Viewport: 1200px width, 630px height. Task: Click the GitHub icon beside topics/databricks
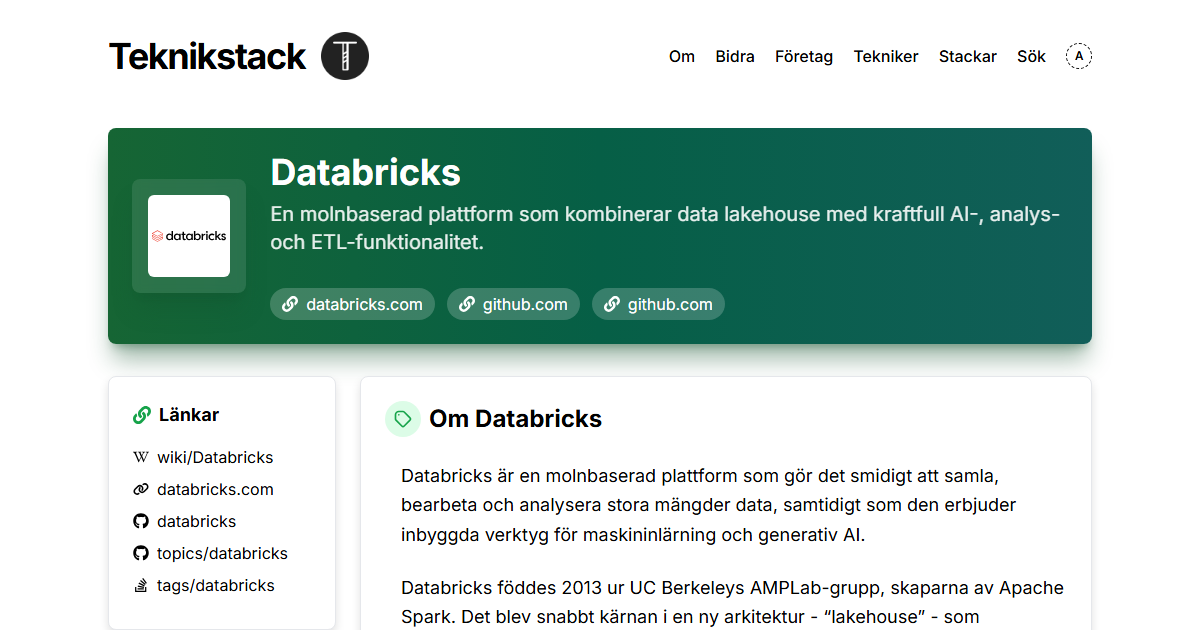141,553
